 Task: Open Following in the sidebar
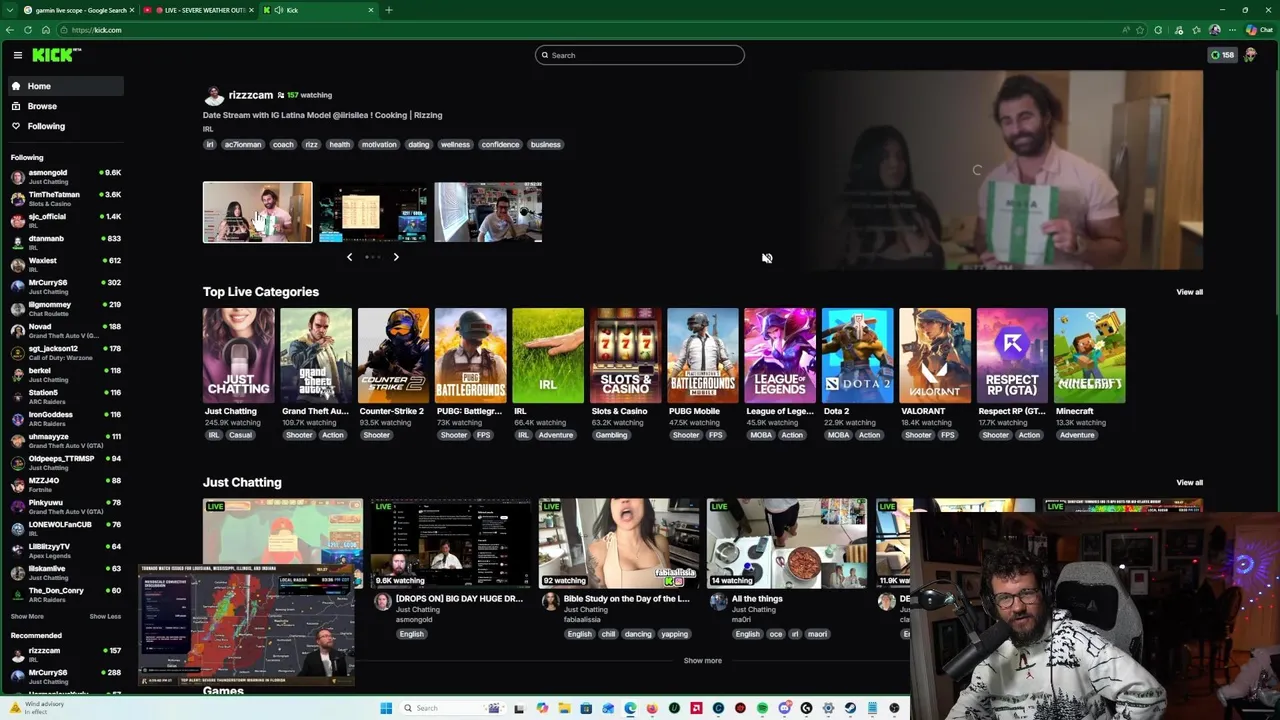pos(66,126)
